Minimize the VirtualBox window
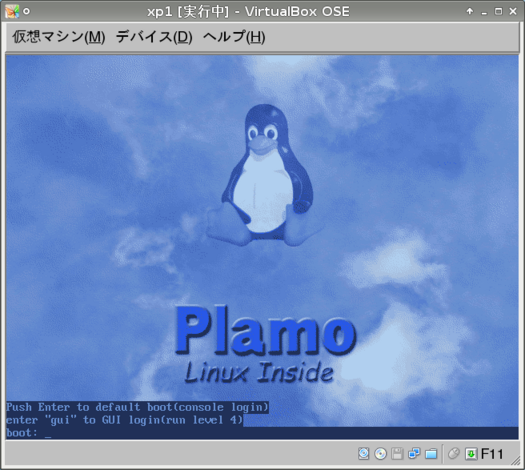Screen dimensions: 525x470 click(x=484, y=12)
